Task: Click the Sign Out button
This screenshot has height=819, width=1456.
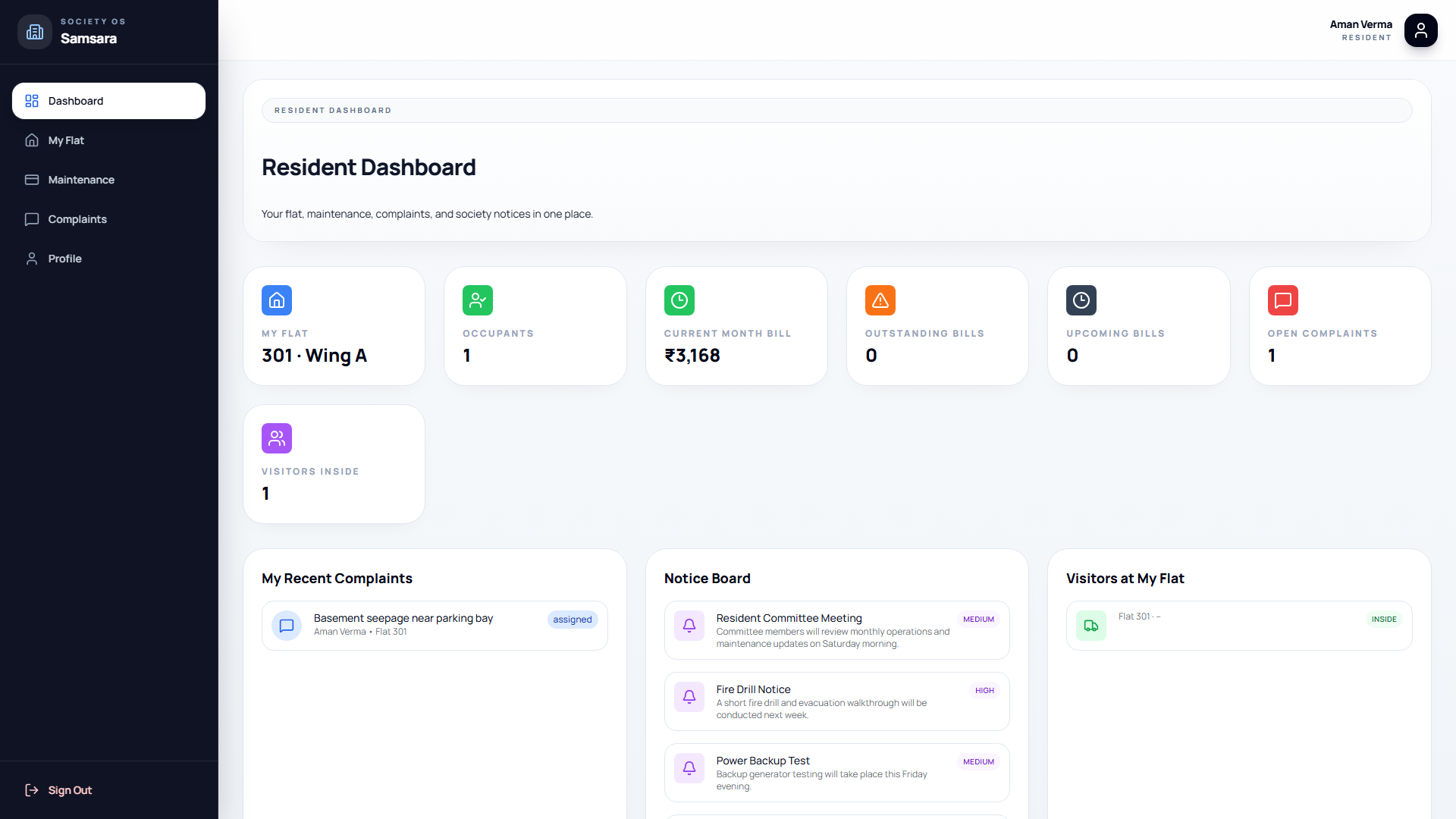Action: [58, 790]
